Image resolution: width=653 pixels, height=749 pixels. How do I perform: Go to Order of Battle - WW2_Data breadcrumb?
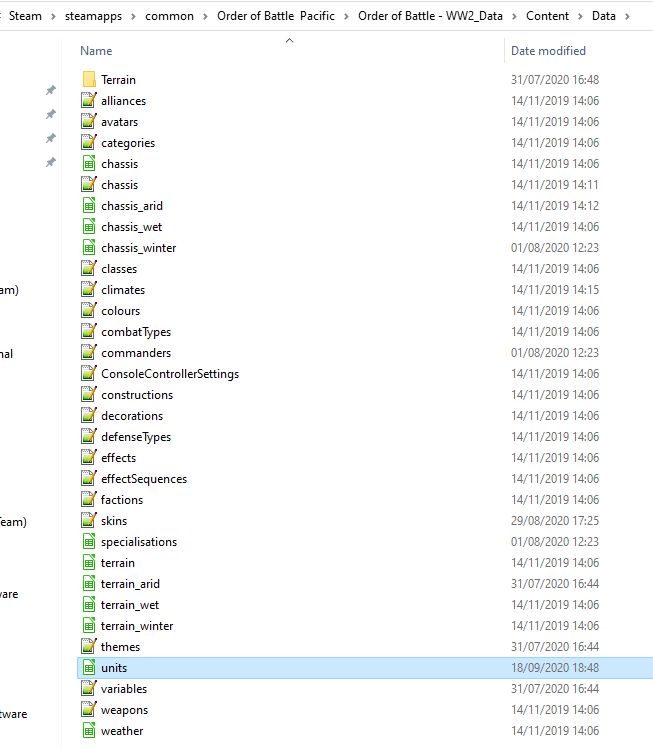click(x=430, y=16)
